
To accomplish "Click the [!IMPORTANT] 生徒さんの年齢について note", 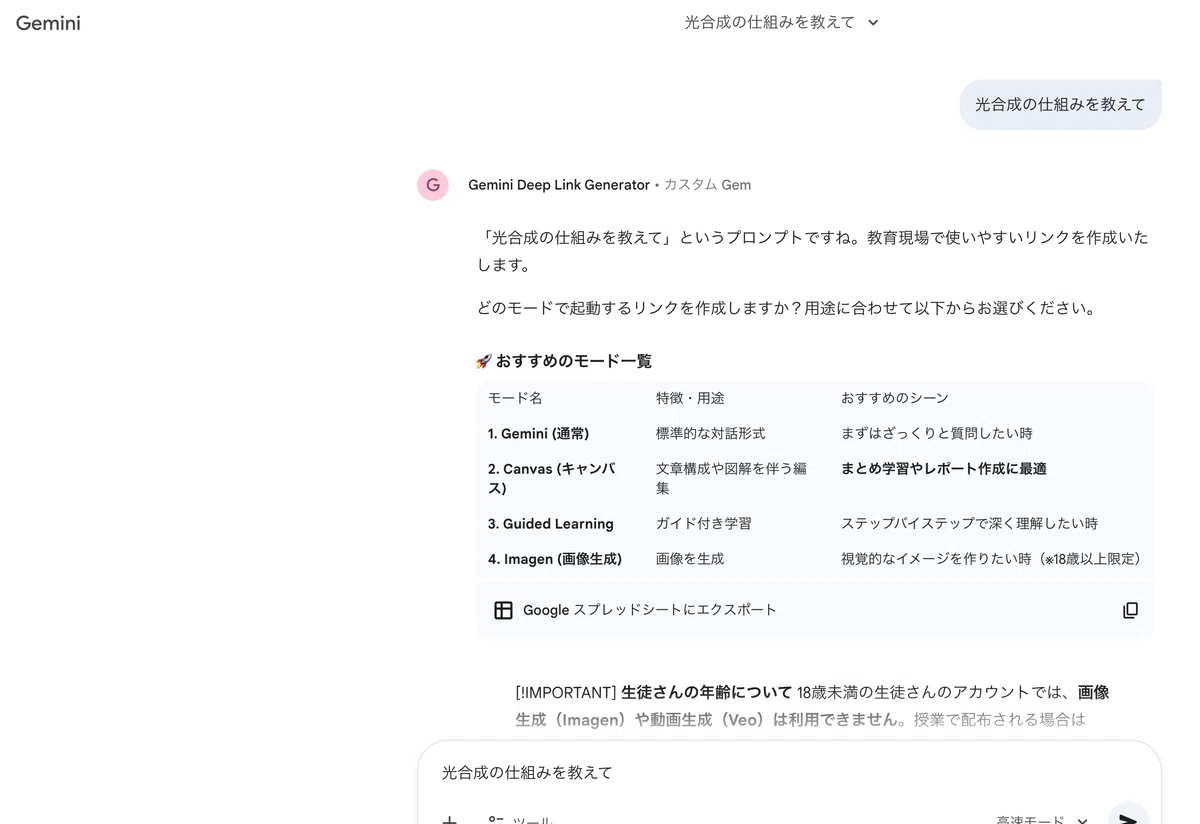I will (x=812, y=705).
